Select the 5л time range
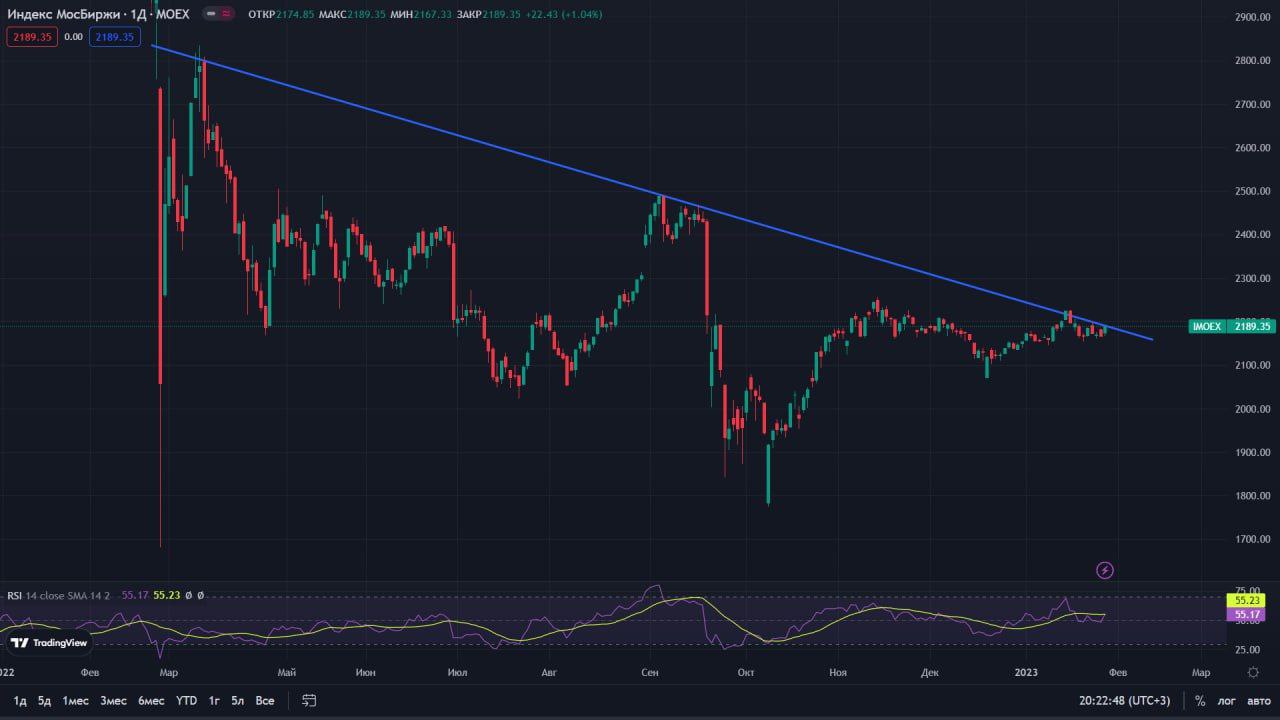Screen dimensions: 1280x720 (x=238, y=701)
